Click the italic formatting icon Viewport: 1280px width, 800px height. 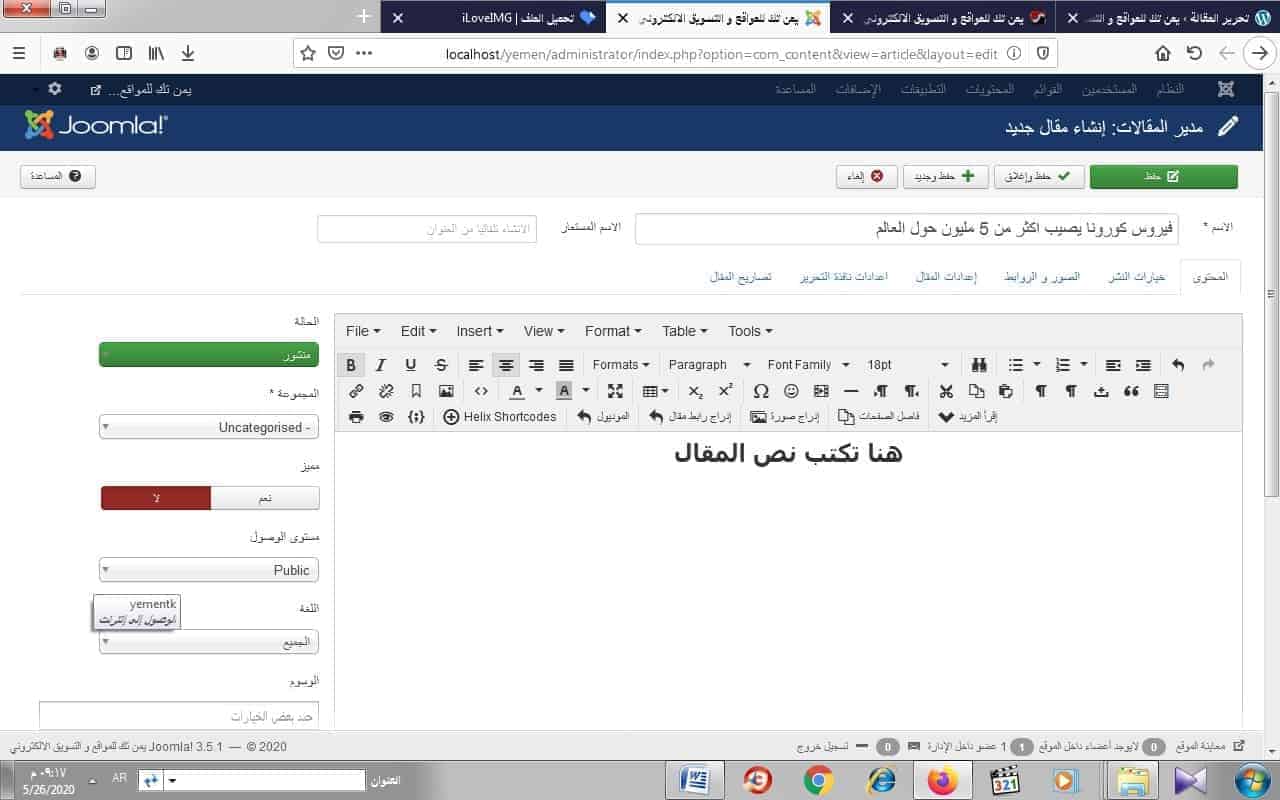pyautogui.click(x=381, y=365)
